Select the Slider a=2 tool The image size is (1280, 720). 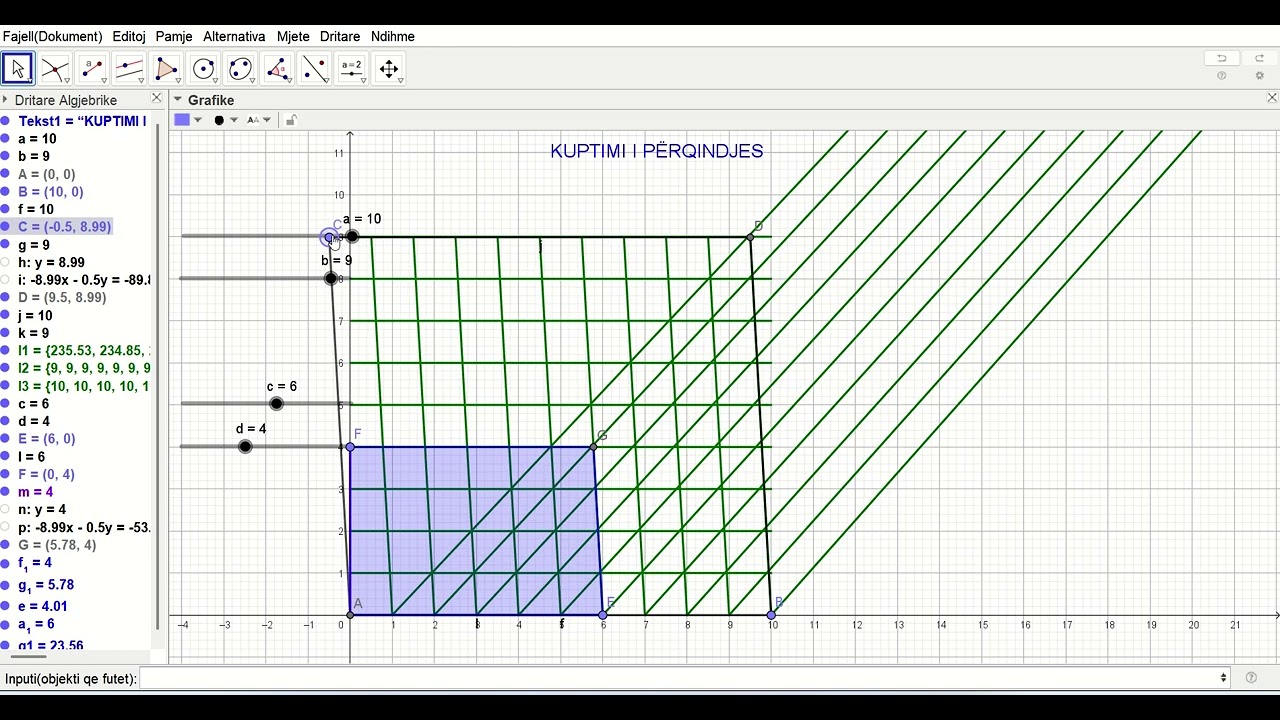(351, 69)
